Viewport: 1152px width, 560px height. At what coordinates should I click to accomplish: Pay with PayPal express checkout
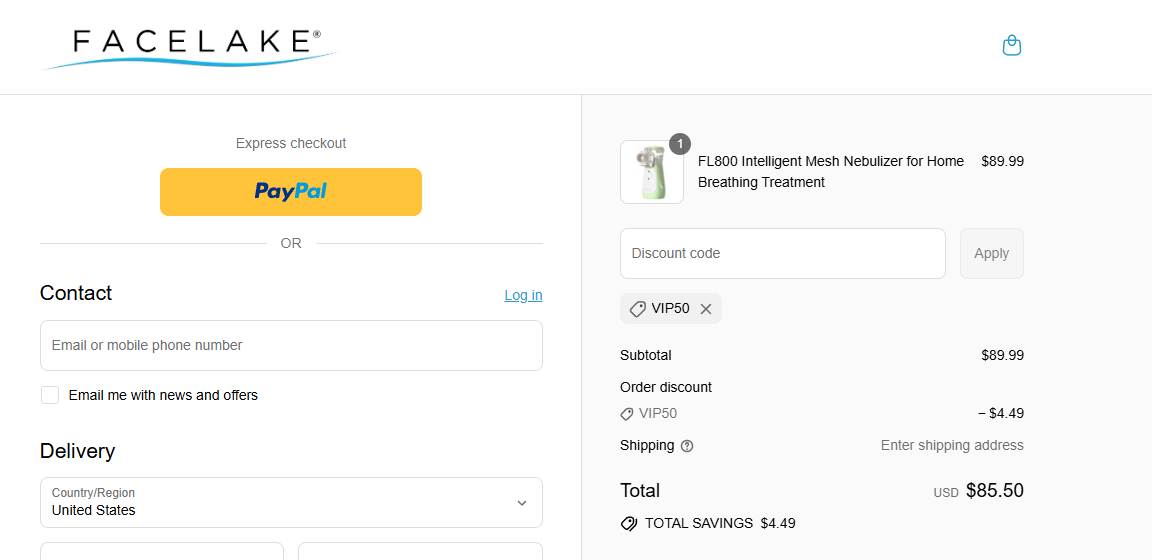tap(291, 192)
